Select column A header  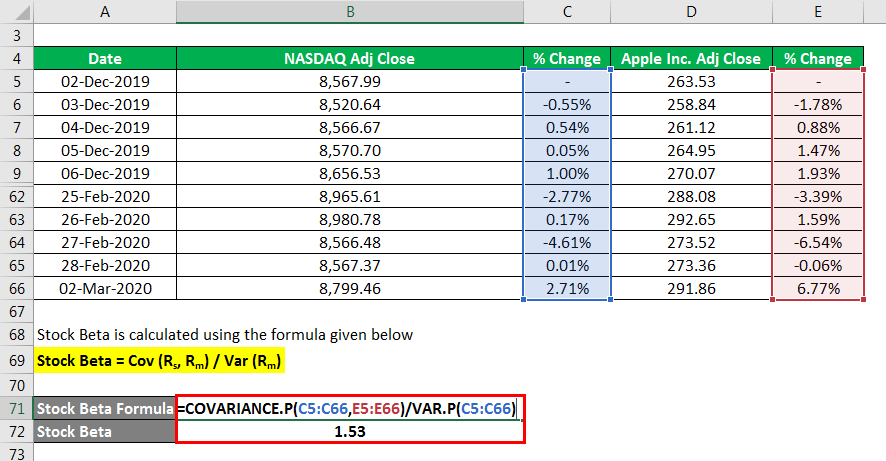pos(104,12)
